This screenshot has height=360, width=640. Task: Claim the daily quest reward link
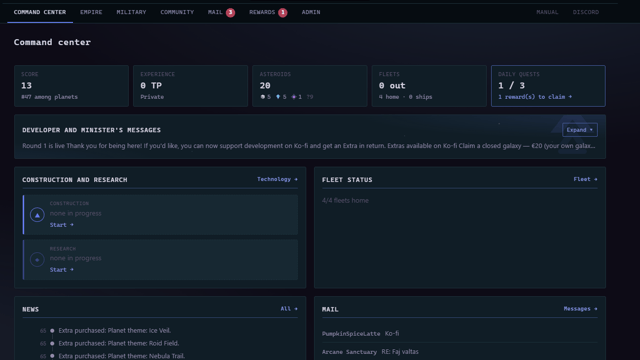click(x=535, y=97)
